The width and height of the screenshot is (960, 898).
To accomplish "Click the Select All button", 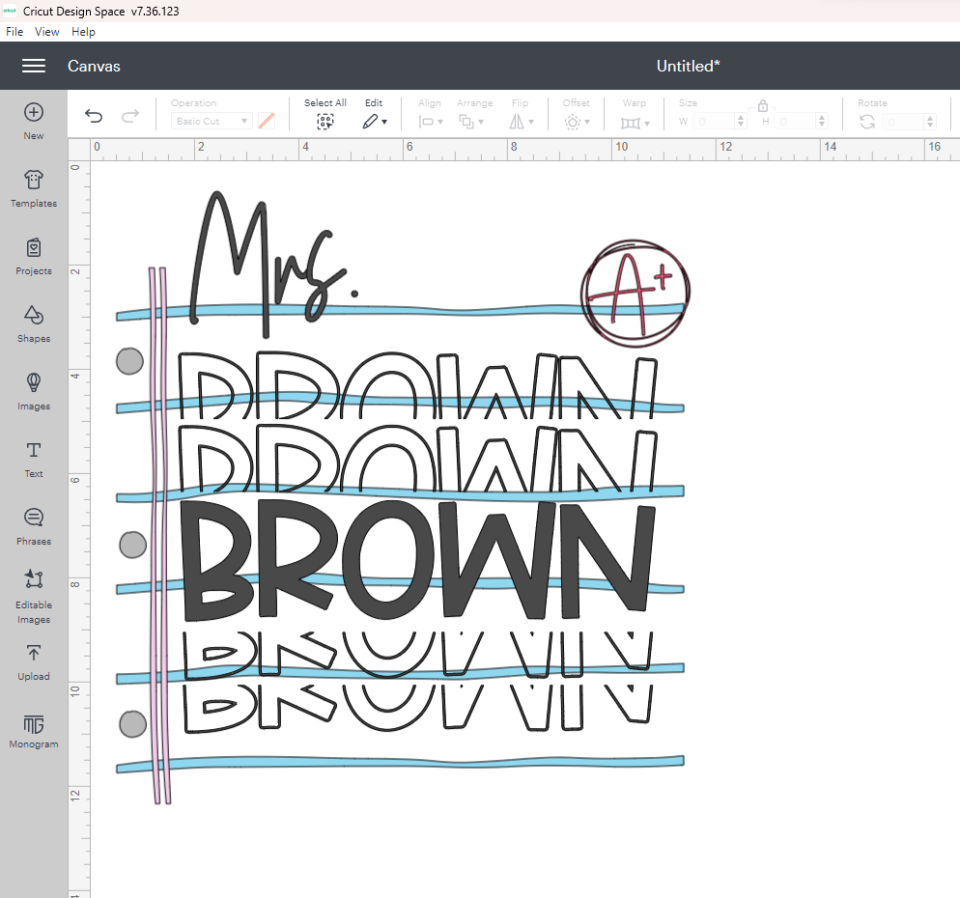I will tap(325, 121).
